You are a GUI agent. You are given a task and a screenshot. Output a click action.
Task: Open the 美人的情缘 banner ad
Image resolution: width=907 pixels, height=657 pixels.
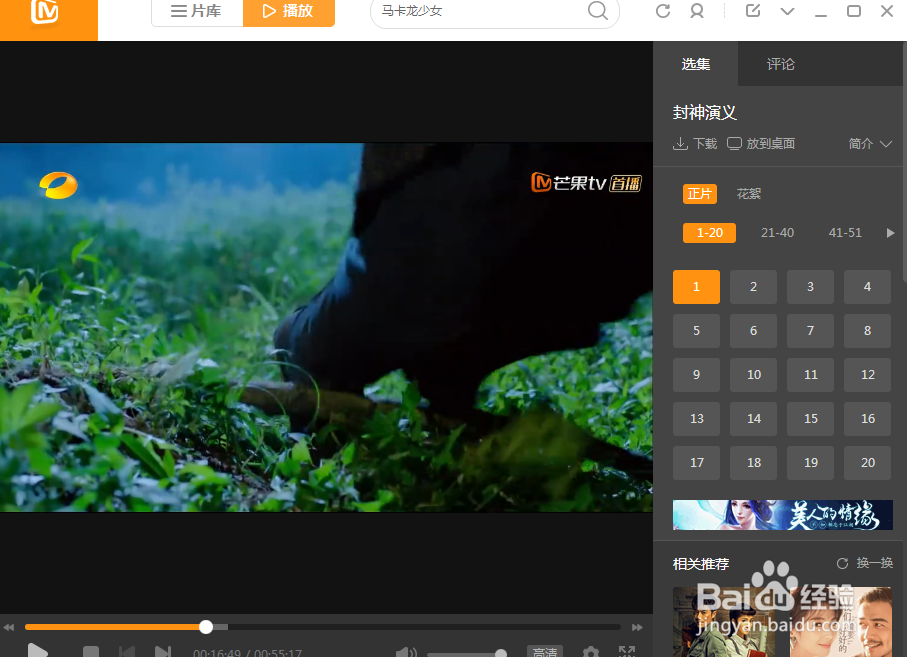pyautogui.click(x=783, y=515)
